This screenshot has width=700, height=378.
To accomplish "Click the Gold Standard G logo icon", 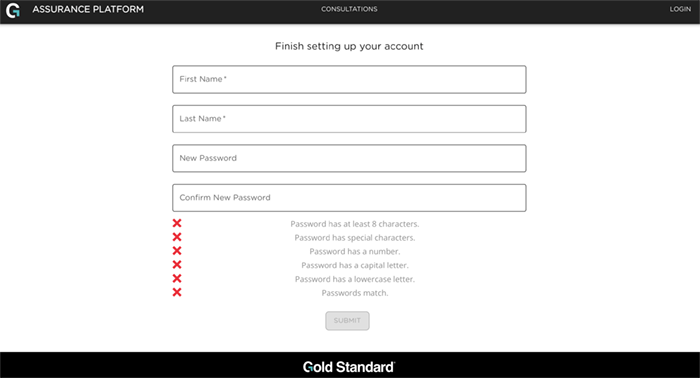I will pyautogui.click(x=13, y=10).
